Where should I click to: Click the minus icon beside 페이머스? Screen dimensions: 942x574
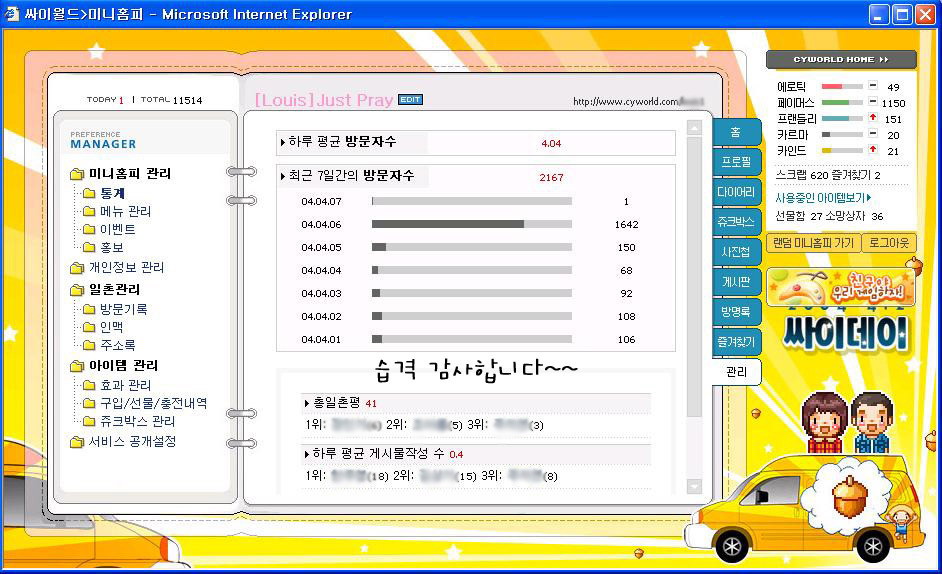873,102
